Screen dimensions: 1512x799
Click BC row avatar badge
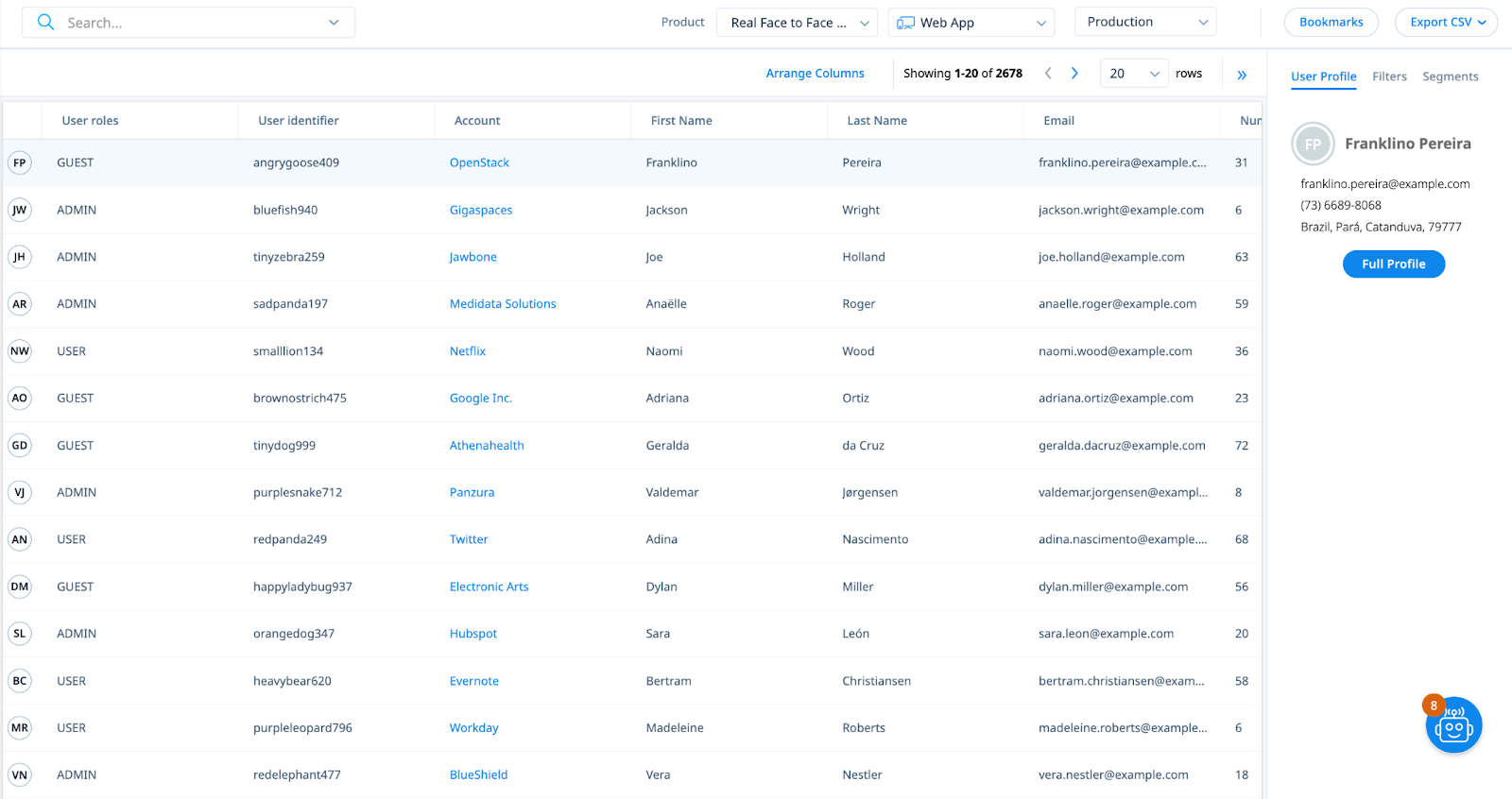[x=20, y=681]
